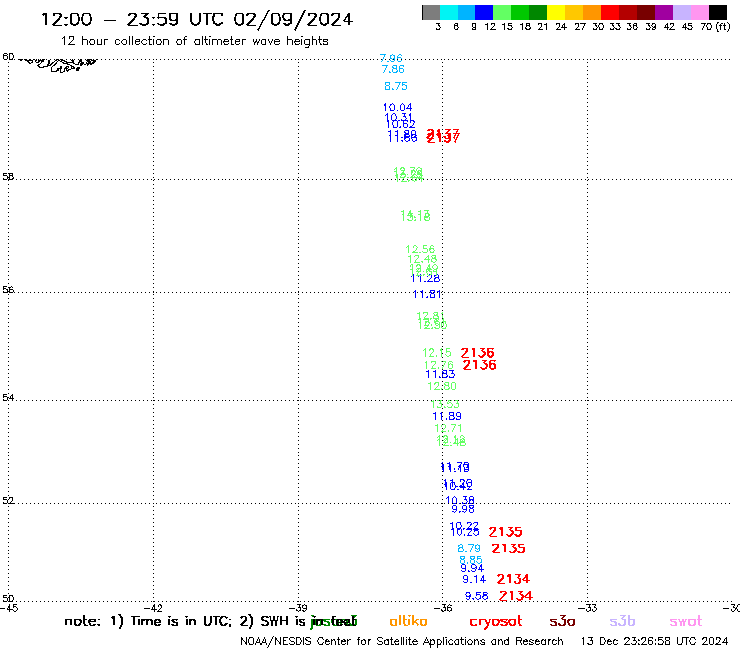This screenshot has height=650, width=740.
Task: Select the wave height value '9.98'
Action: point(462,509)
